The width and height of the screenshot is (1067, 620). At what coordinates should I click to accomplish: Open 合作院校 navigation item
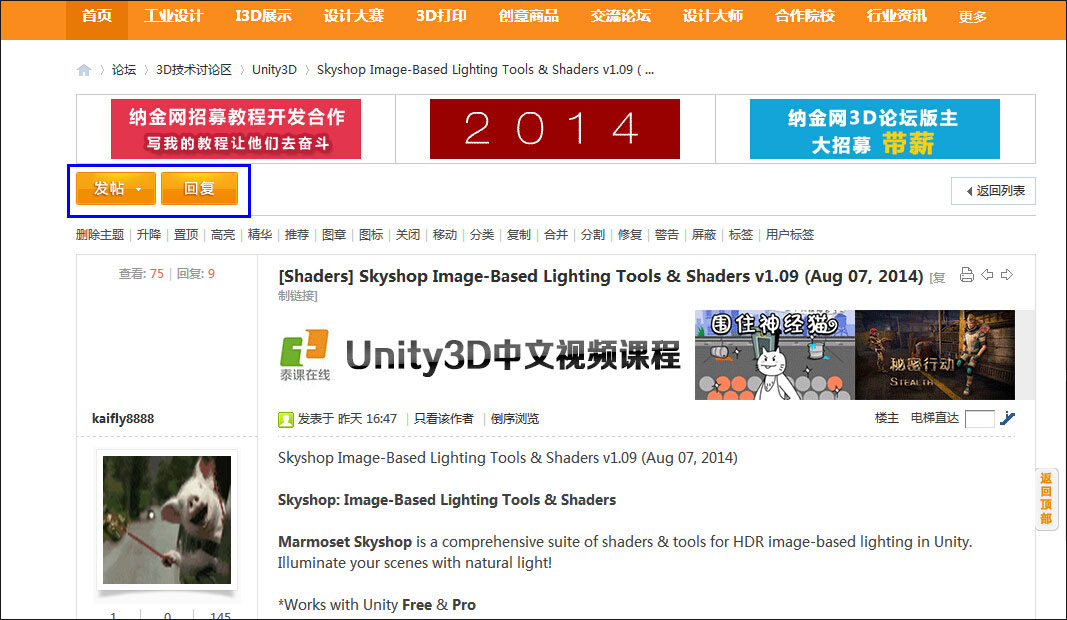tap(804, 16)
